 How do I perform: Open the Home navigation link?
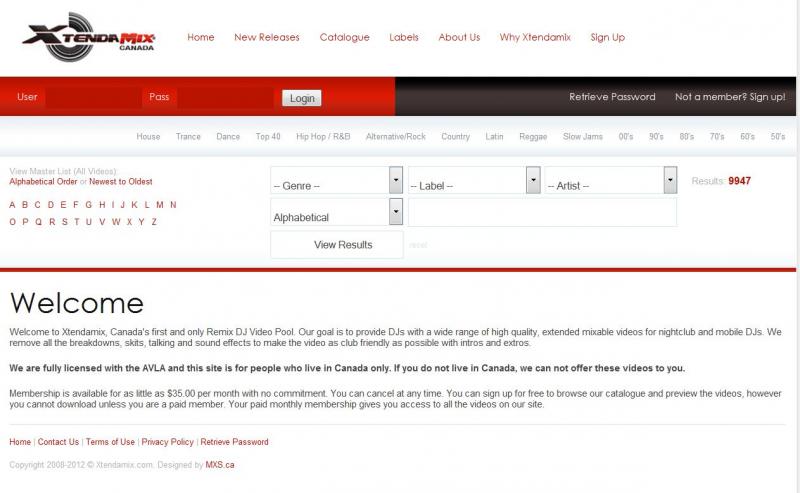pyautogui.click(x=201, y=37)
